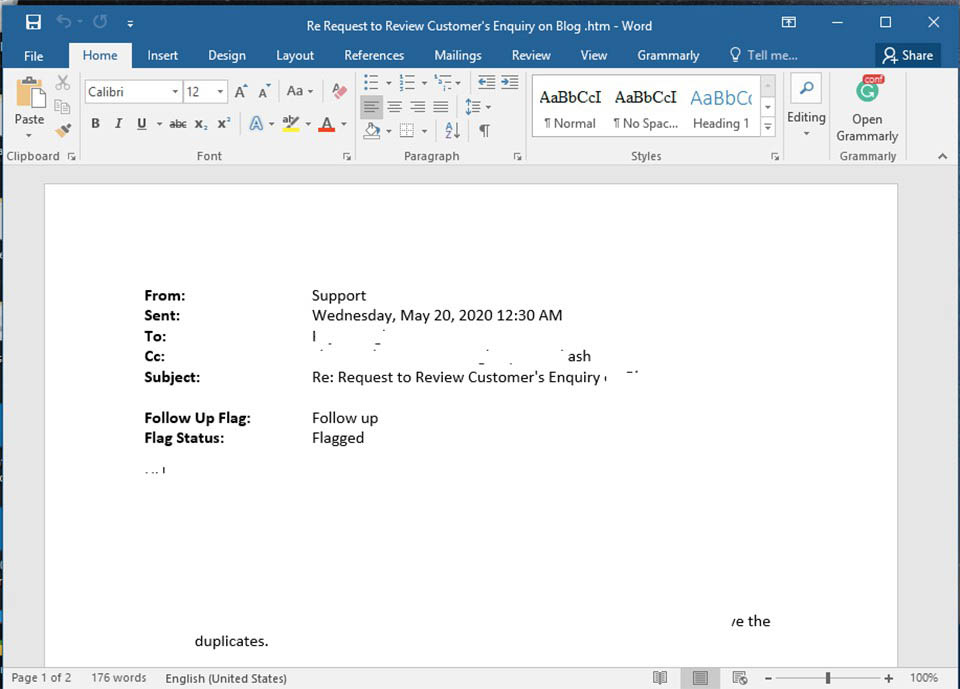Select the Format Painter brush
The image size is (960, 689).
(62, 130)
